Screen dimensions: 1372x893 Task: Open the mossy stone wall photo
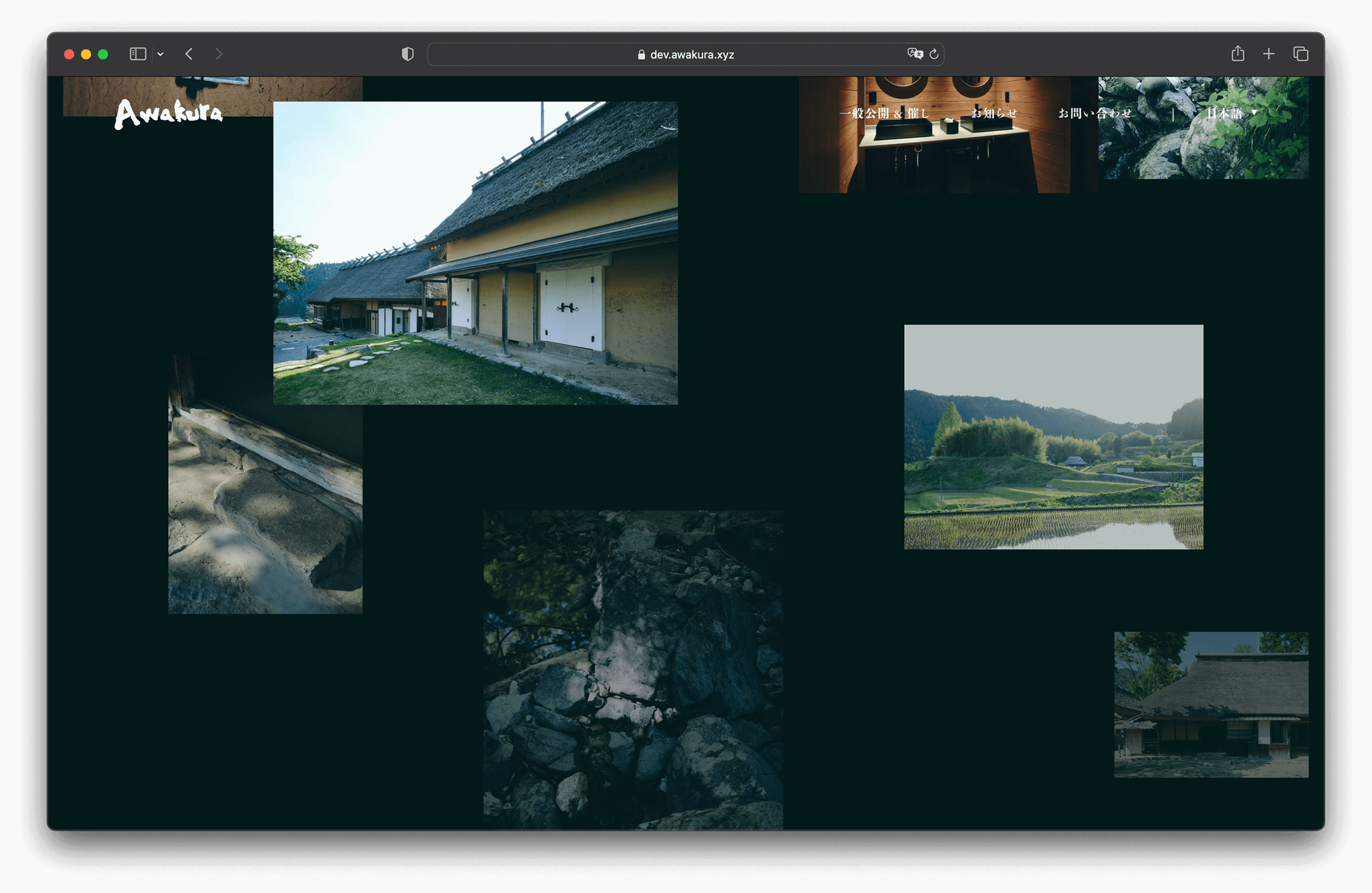click(633, 670)
